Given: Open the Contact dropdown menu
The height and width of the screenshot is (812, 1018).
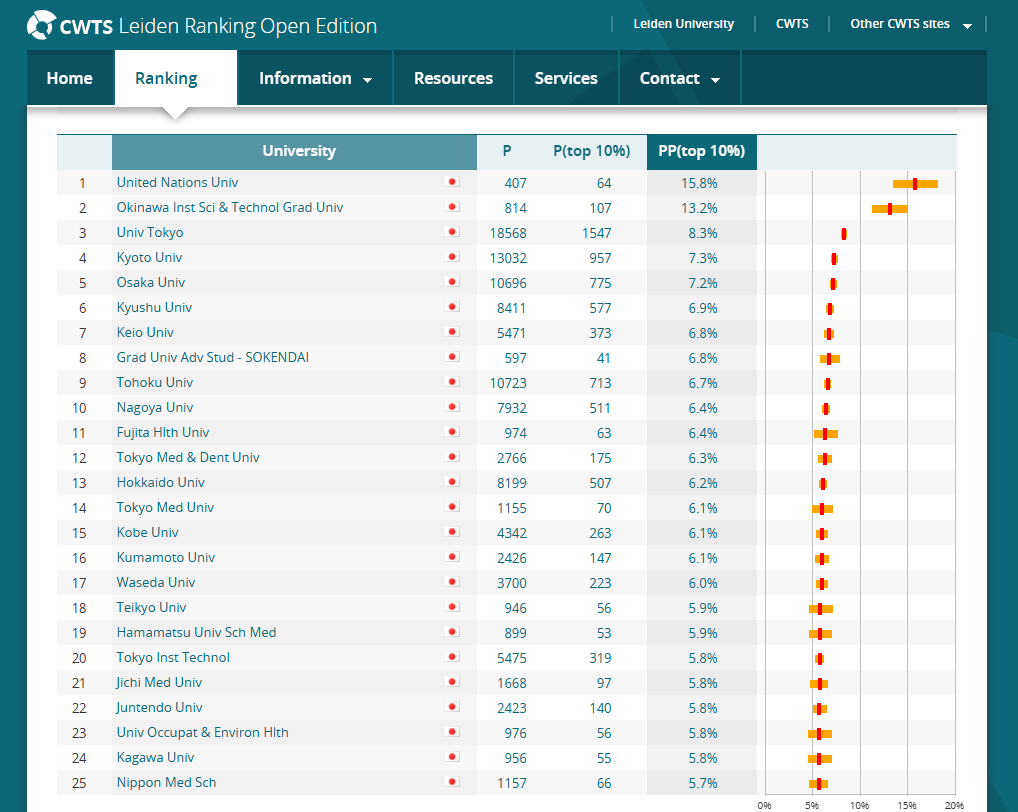Looking at the screenshot, I should click(x=680, y=78).
